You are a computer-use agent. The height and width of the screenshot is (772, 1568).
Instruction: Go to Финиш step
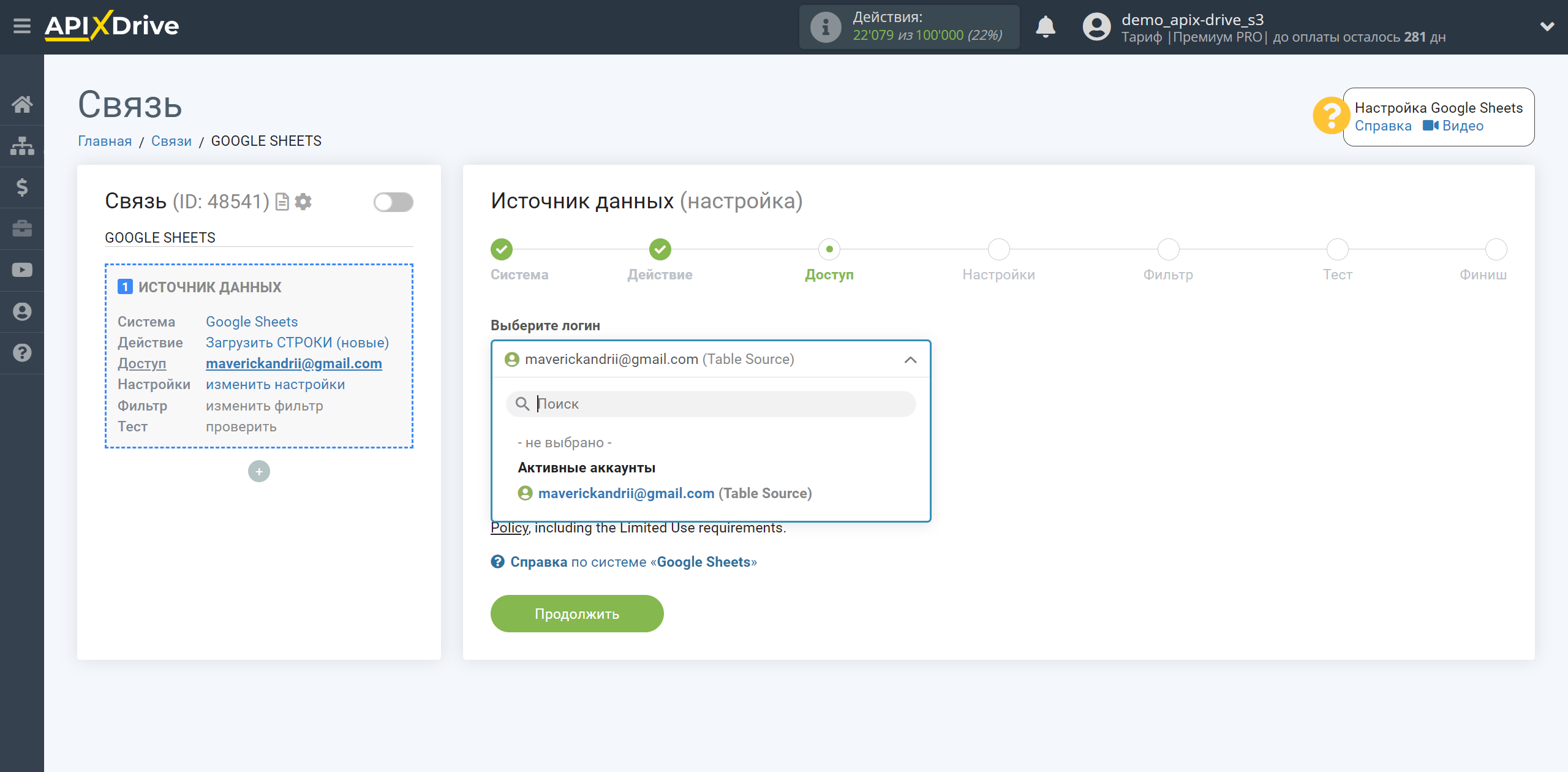pos(1496,249)
